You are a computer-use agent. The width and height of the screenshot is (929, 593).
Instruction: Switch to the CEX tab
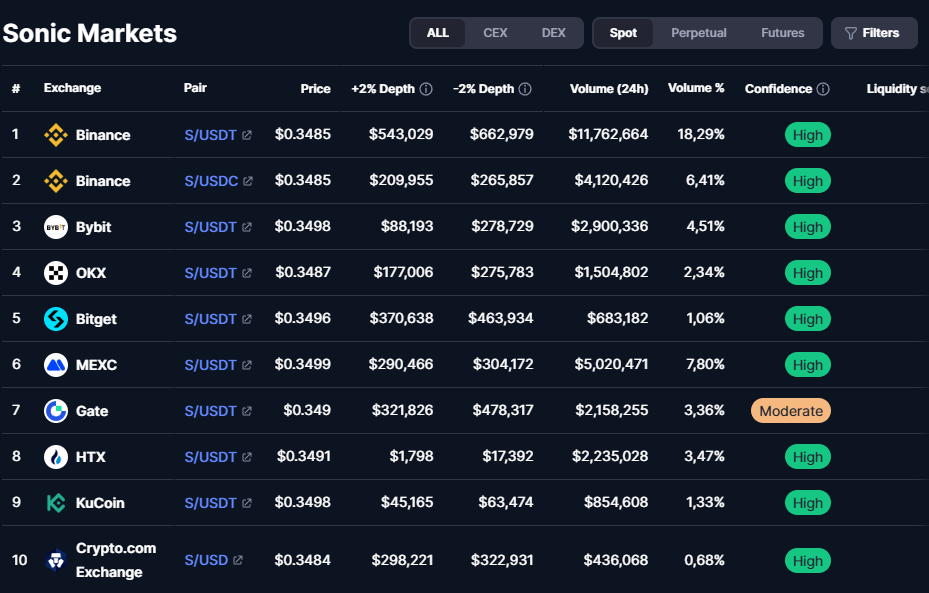pos(495,33)
